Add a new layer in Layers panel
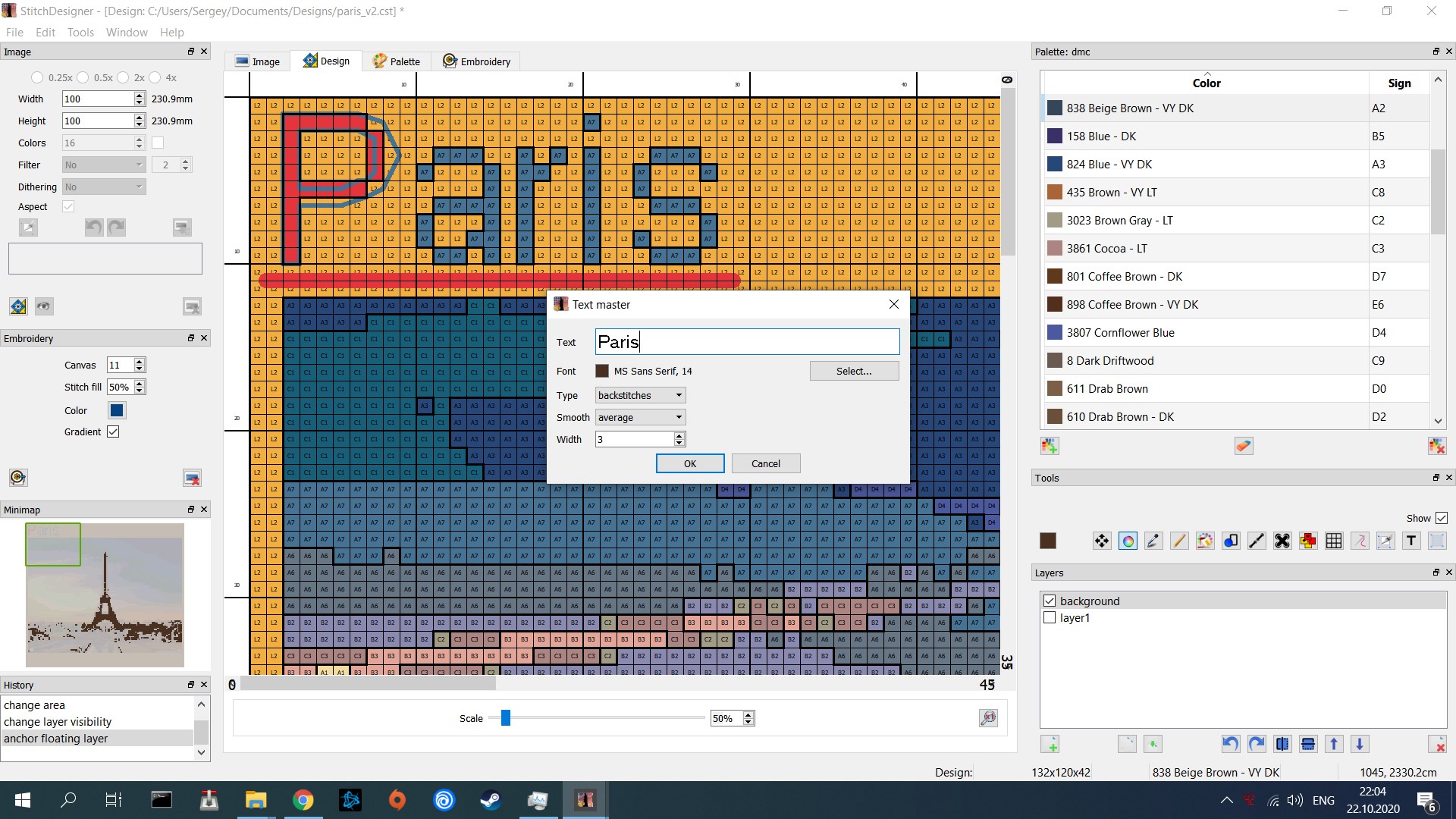Image resolution: width=1456 pixels, height=819 pixels. click(1051, 744)
